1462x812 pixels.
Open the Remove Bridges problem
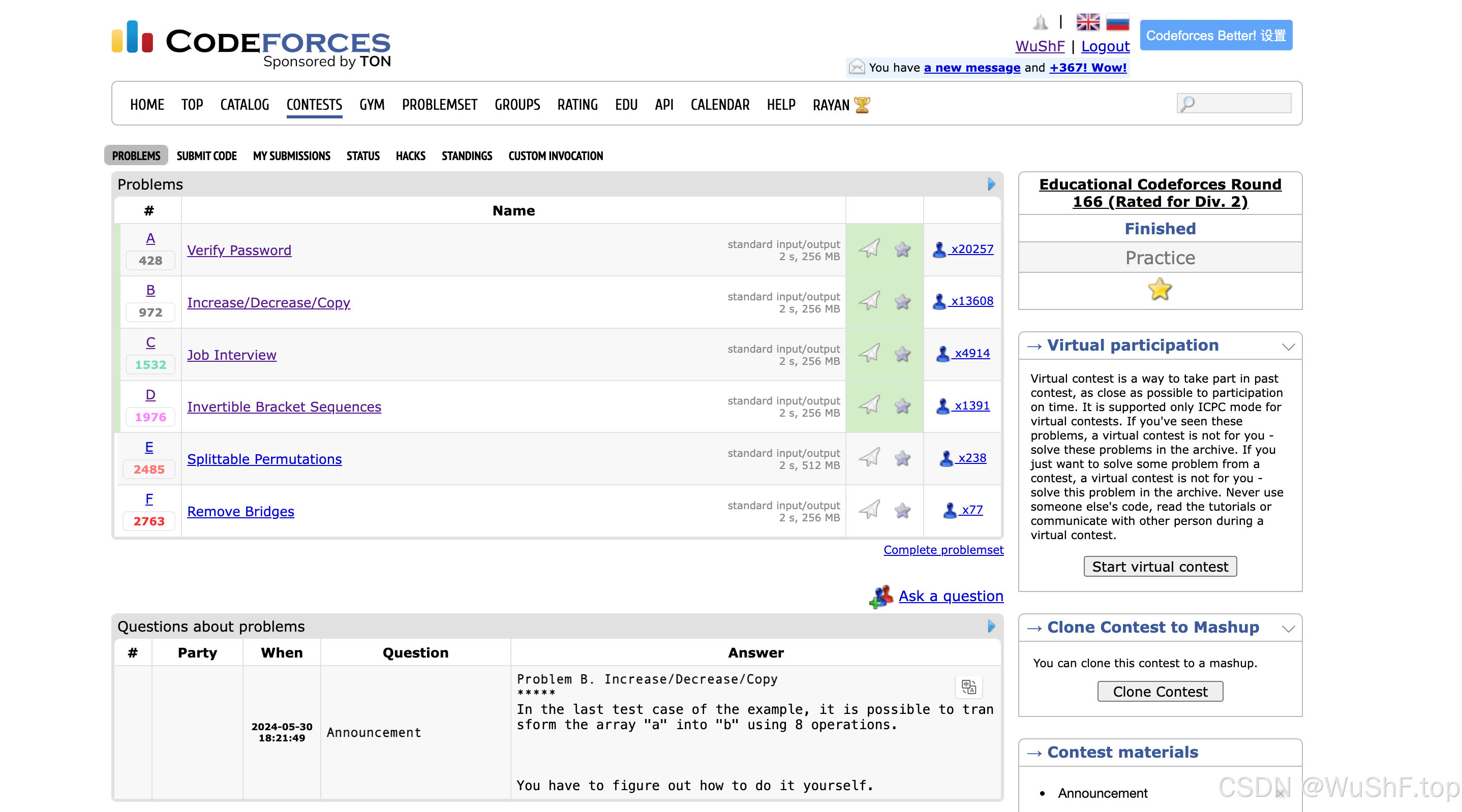tap(240, 511)
